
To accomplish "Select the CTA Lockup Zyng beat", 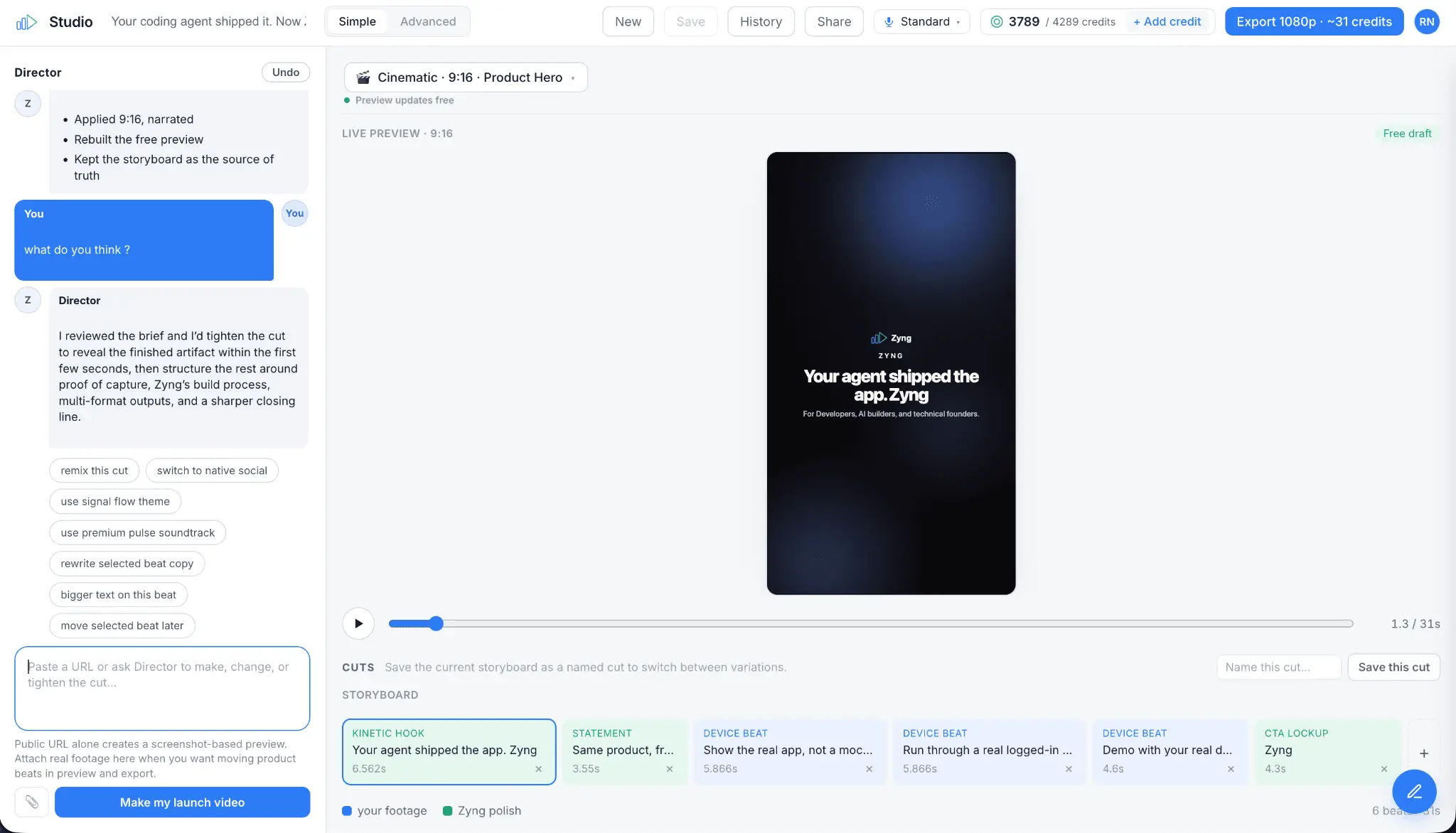I will 1328,751.
